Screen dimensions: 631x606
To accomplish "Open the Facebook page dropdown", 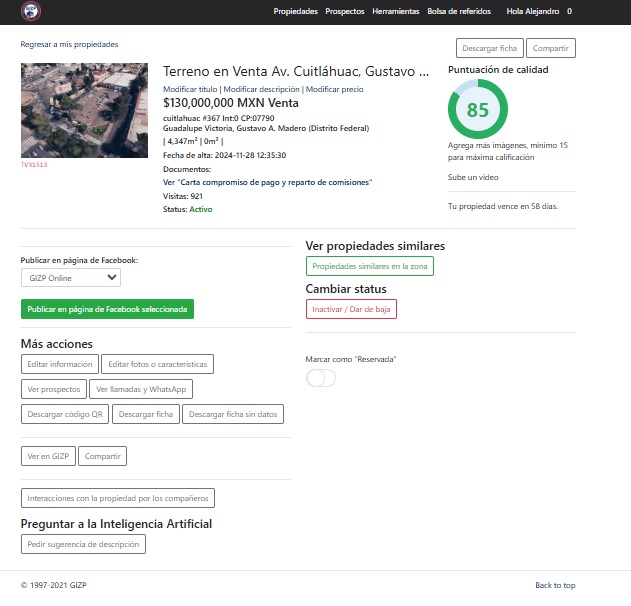I will pos(71,278).
